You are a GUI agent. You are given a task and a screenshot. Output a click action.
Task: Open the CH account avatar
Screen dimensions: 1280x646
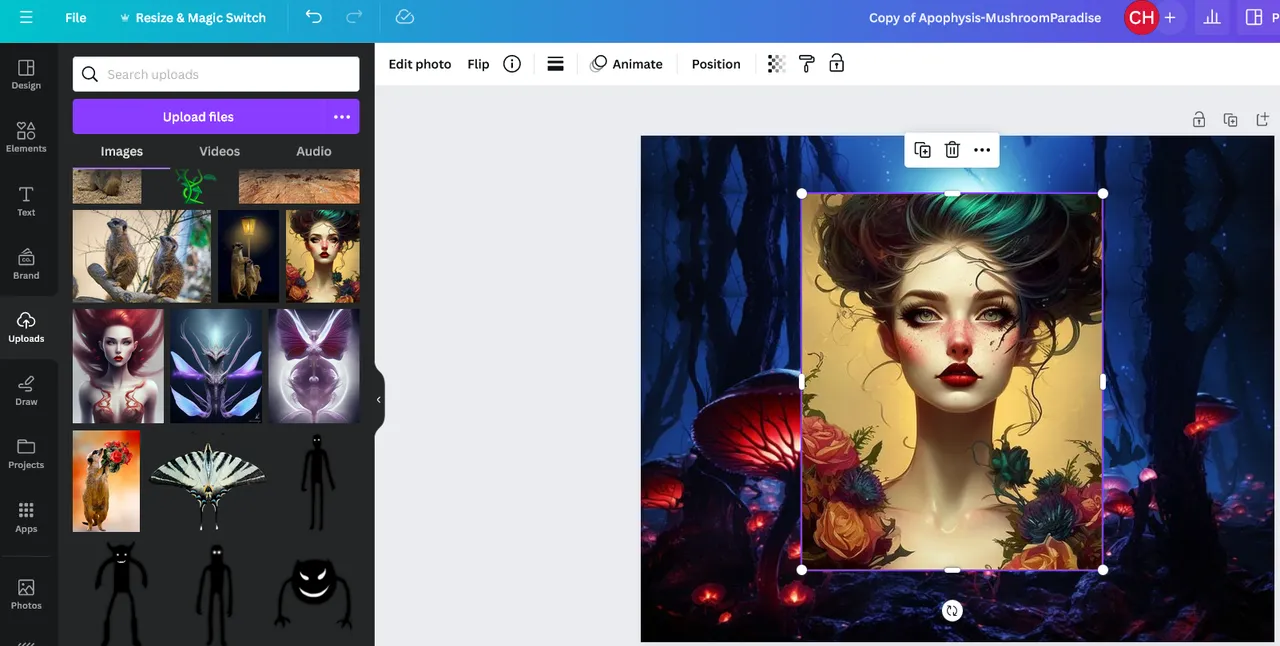click(x=1140, y=18)
